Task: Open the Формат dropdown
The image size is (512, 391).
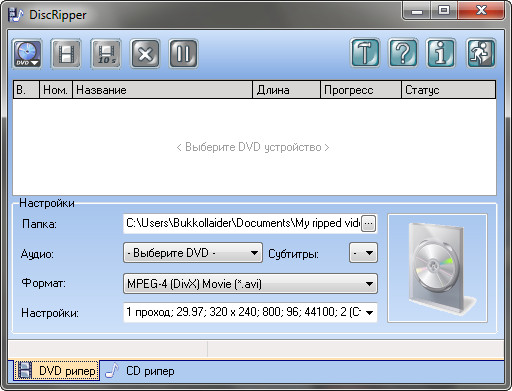Action: (250, 284)
